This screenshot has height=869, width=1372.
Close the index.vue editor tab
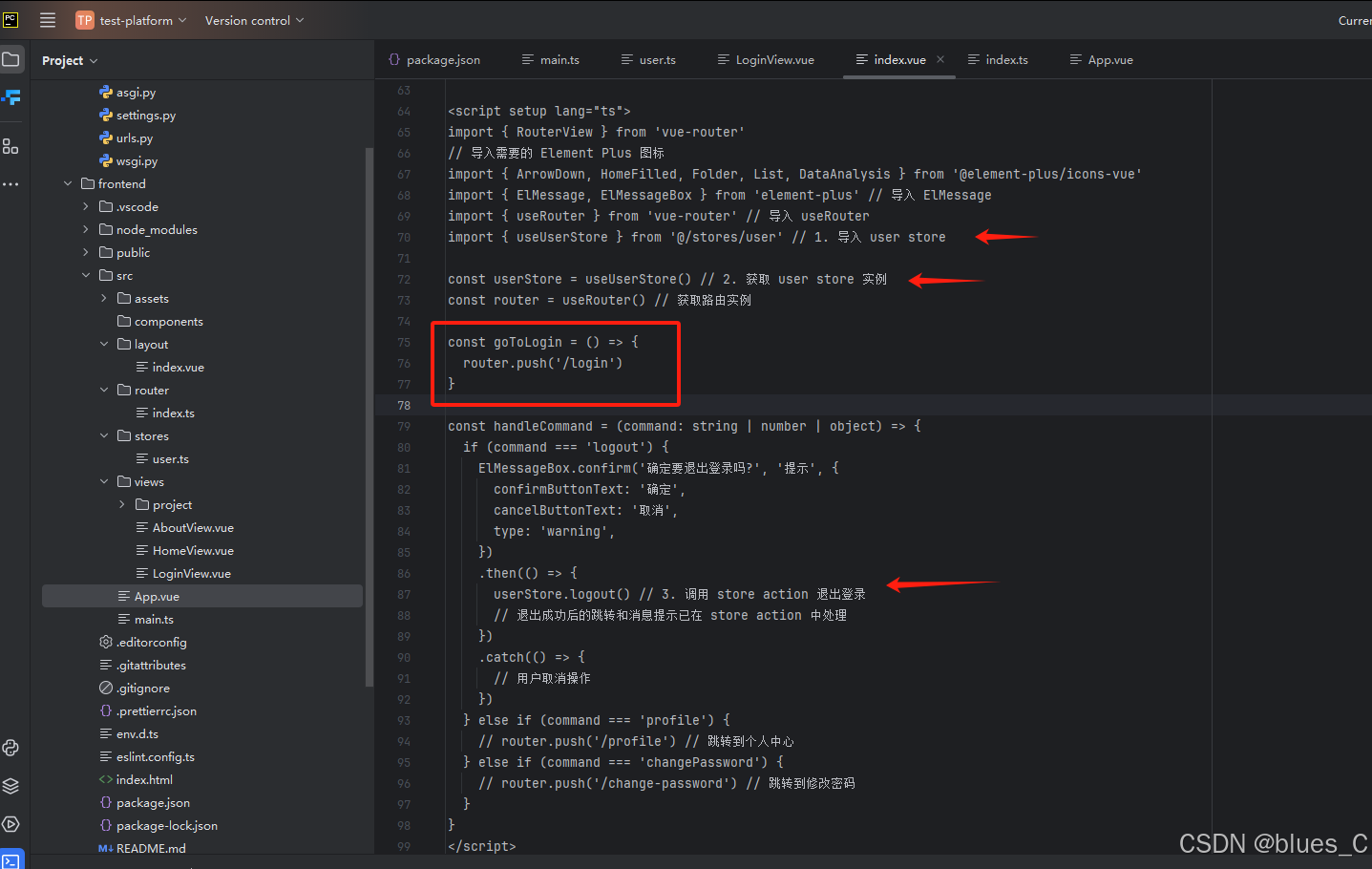940,59
